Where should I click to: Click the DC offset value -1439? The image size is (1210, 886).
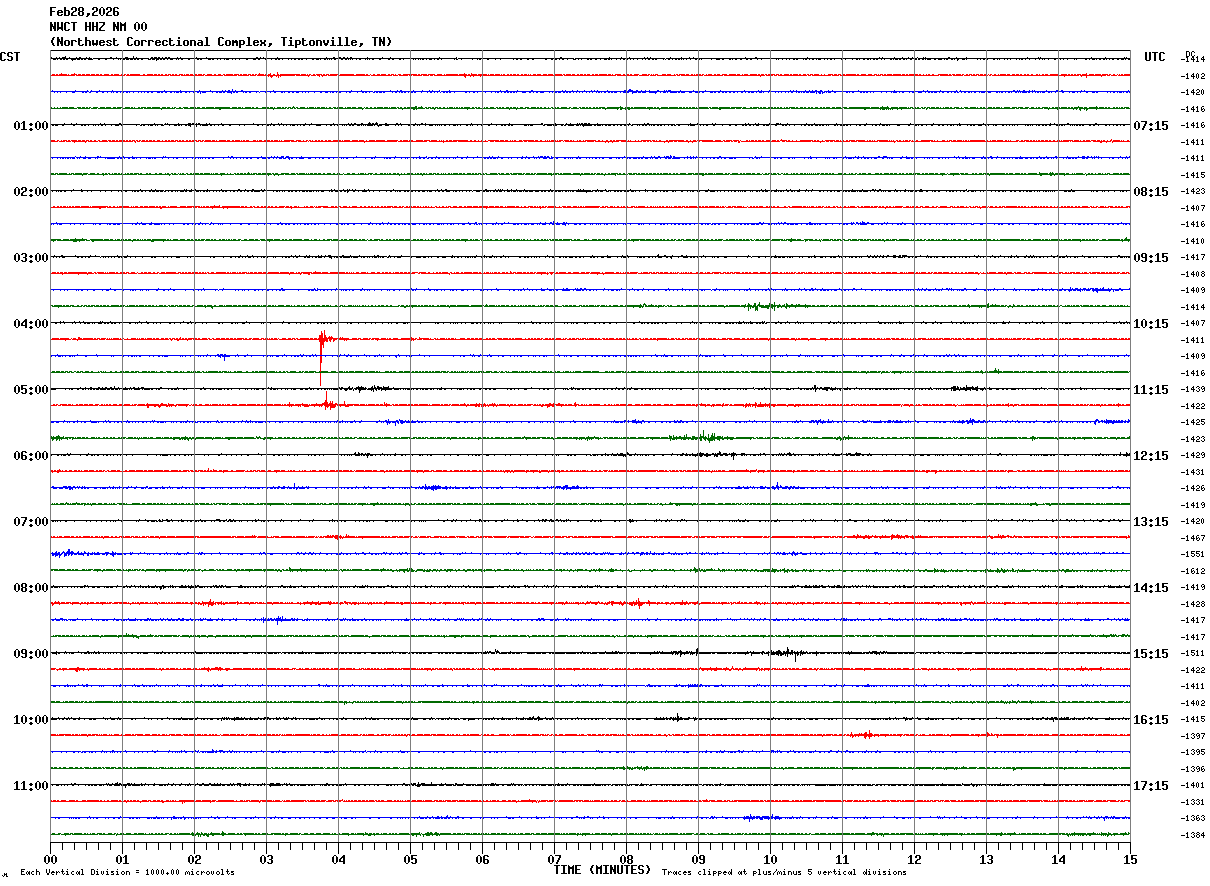click(x=1192, y=390)
